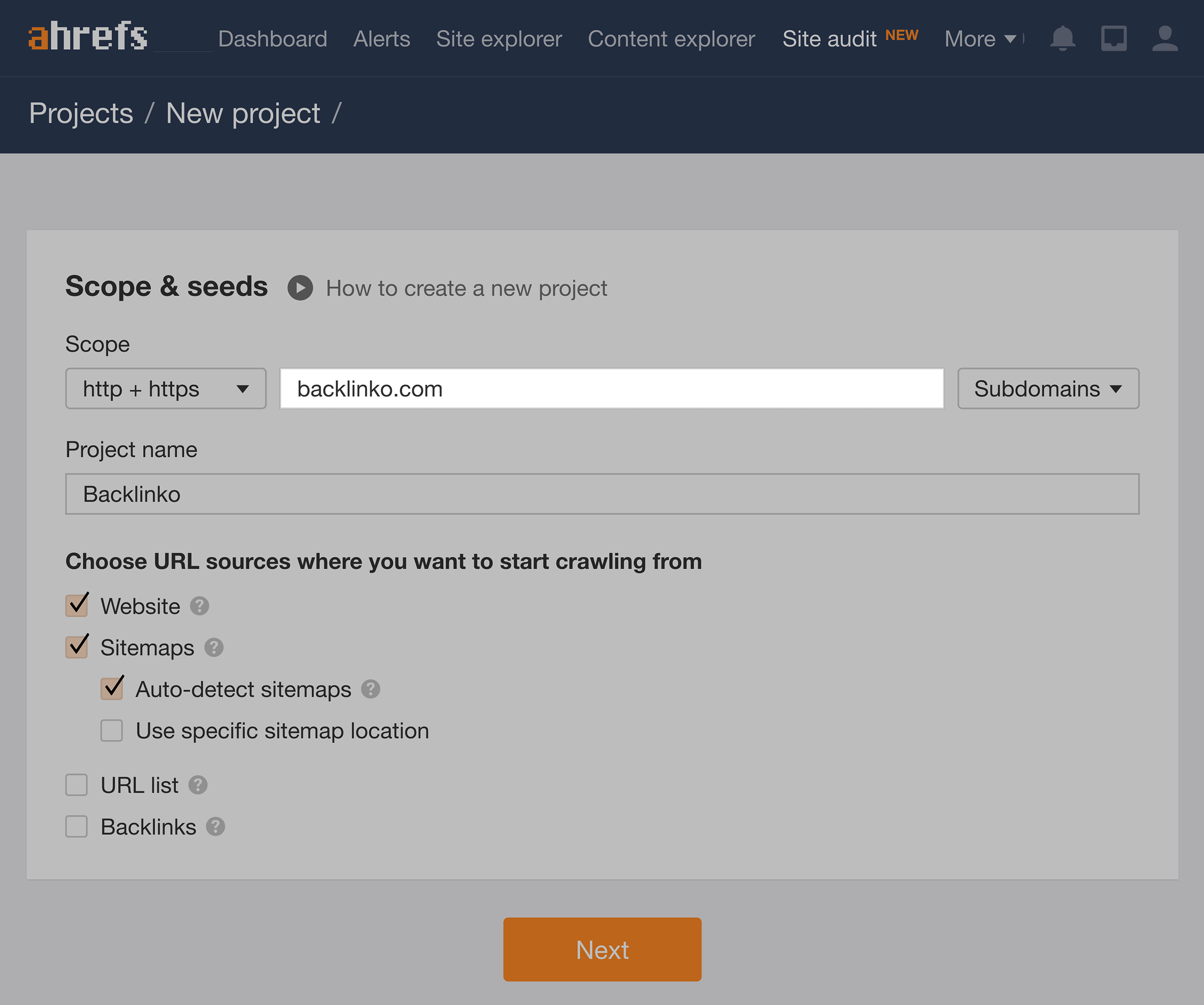Enable the URL list checkbox
This screenshot has width=1204, height=1005.
point(77,784)
